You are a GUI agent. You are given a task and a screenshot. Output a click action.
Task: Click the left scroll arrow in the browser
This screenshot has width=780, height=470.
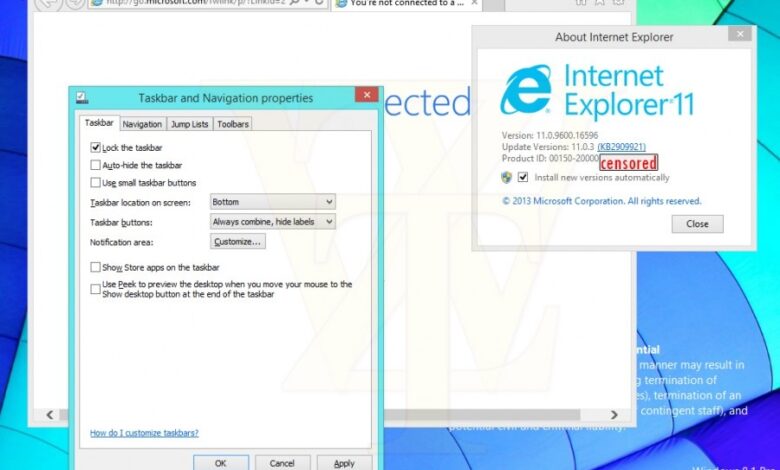pyautogui.click(x=50, y=415)
